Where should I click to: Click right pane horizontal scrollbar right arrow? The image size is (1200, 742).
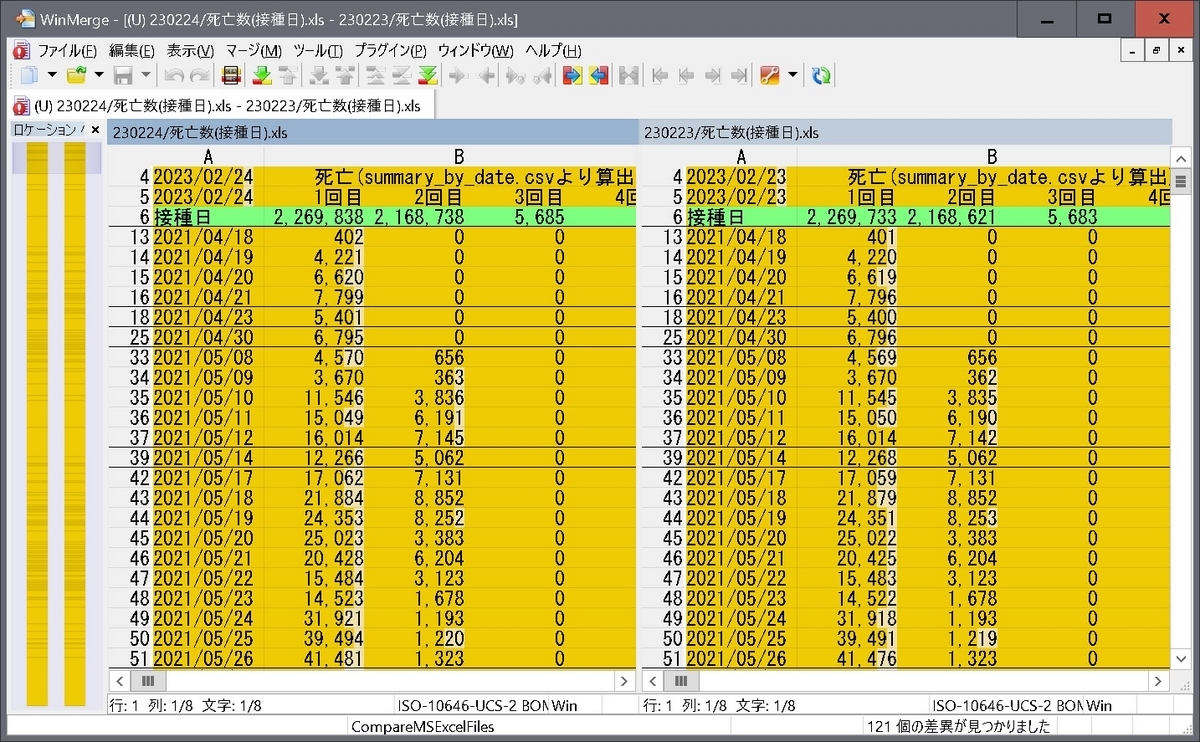[1158, 681]
